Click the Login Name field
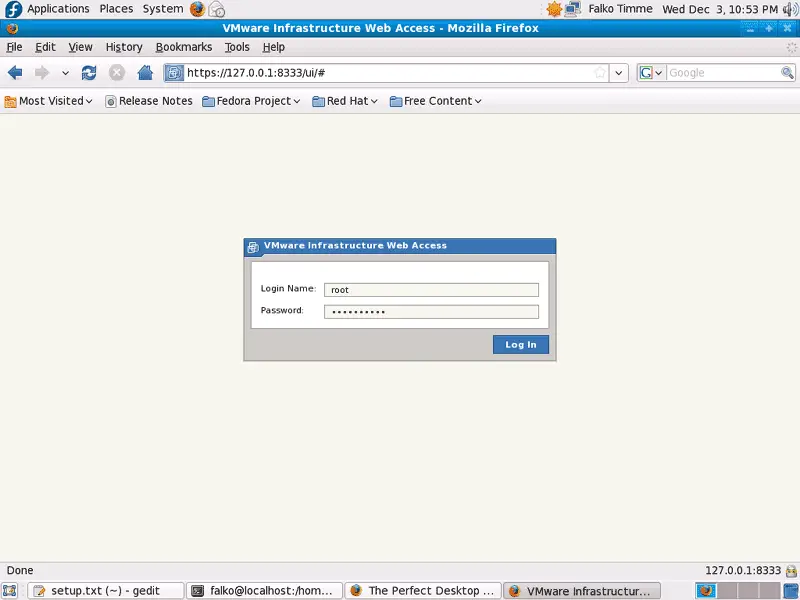This screenshot has width=800, height=600. 431,290
